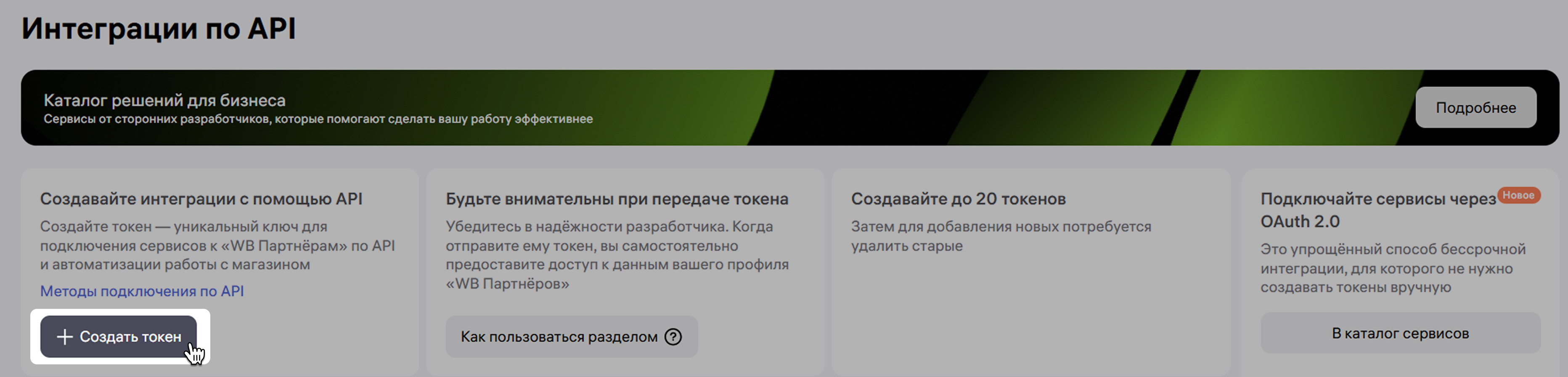Open Подробнее in the catalog banner

(1475, 108)
